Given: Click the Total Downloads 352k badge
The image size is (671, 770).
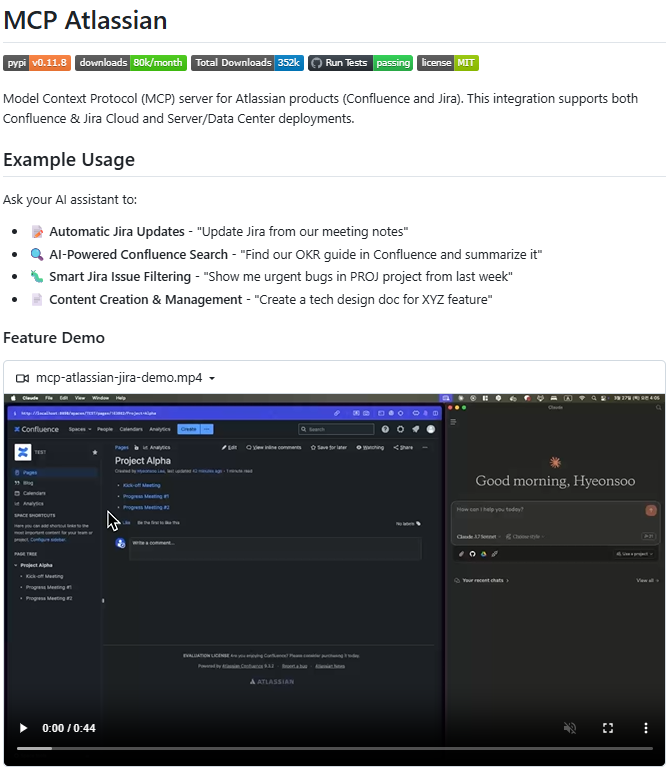Looking at the screenshot, I should click(248, 63).
